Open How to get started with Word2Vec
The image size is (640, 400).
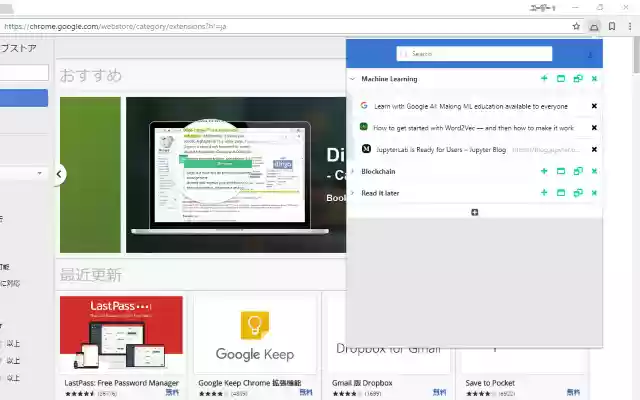473,128
